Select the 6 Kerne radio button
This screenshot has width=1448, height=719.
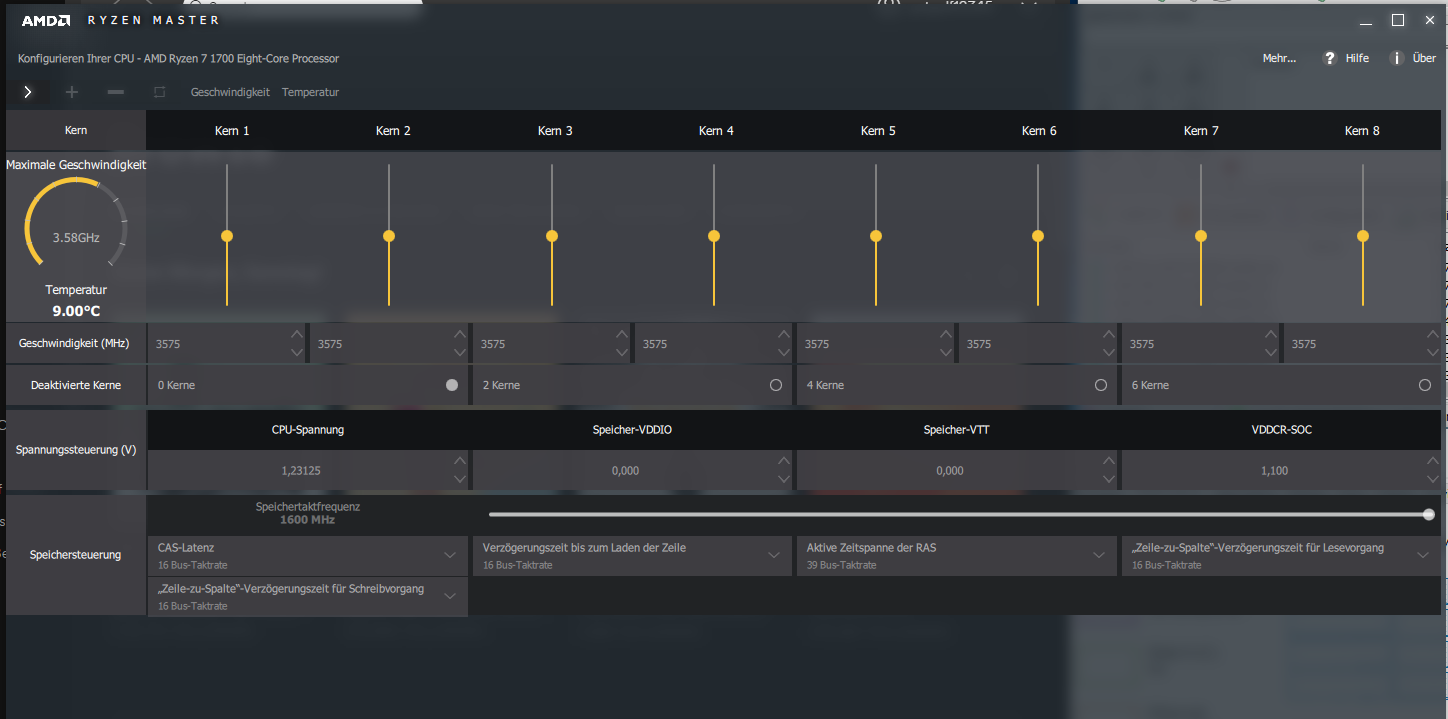(x=1425, y=385)
